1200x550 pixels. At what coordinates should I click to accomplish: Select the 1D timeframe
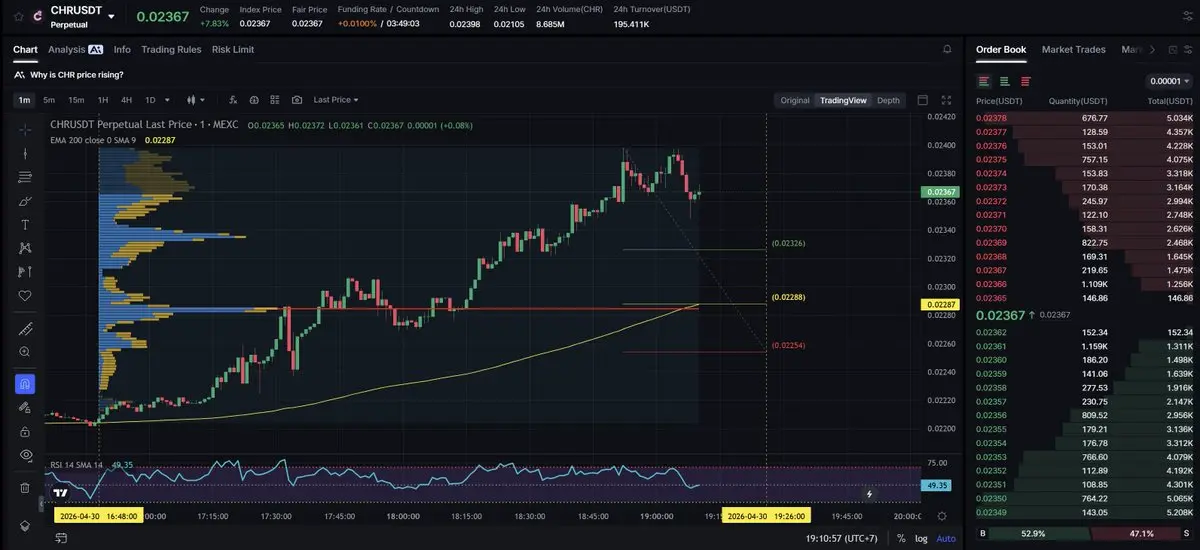(151, 100)
